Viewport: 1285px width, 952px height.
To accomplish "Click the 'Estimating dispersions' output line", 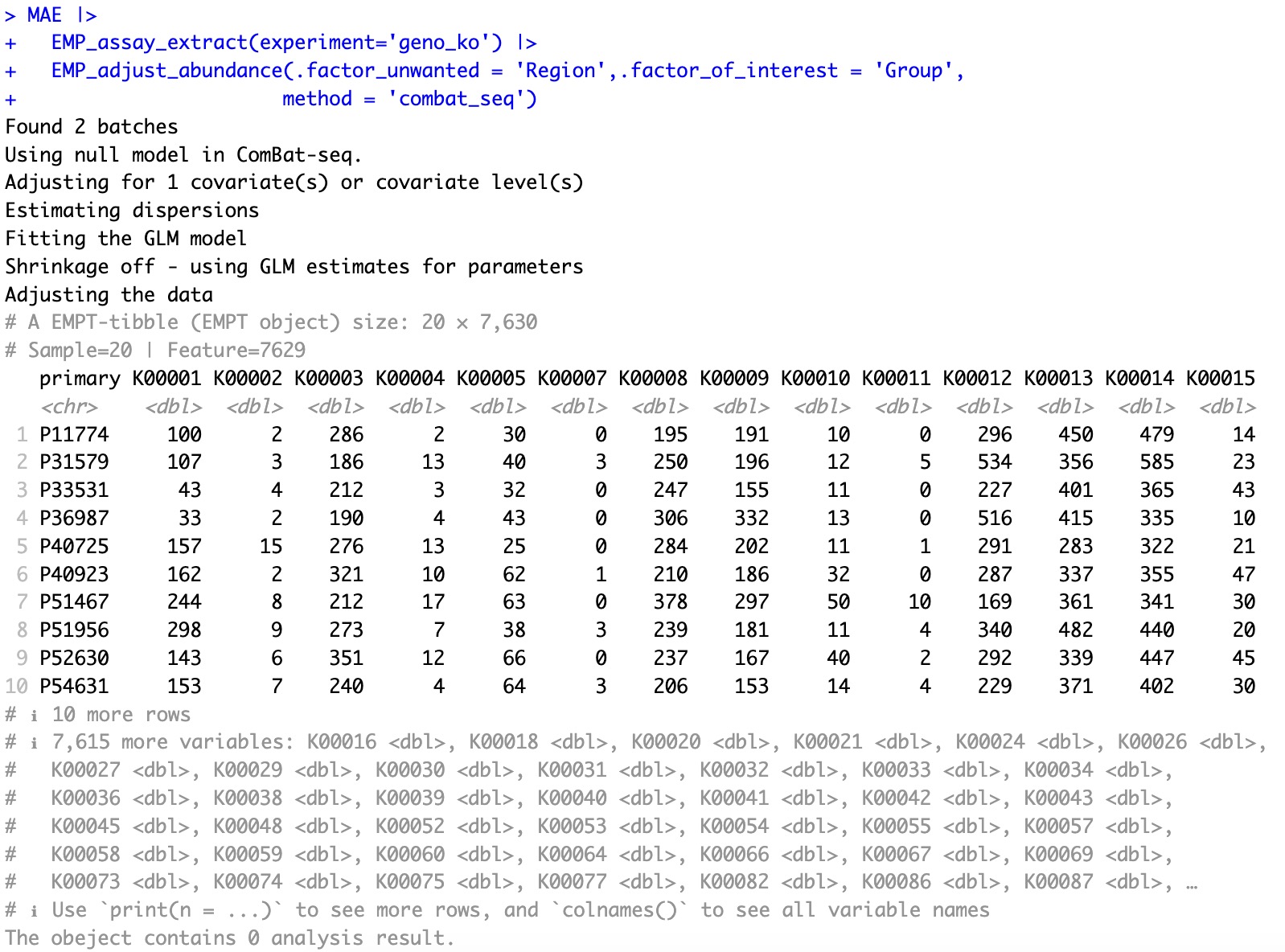I will coord(132,211).
